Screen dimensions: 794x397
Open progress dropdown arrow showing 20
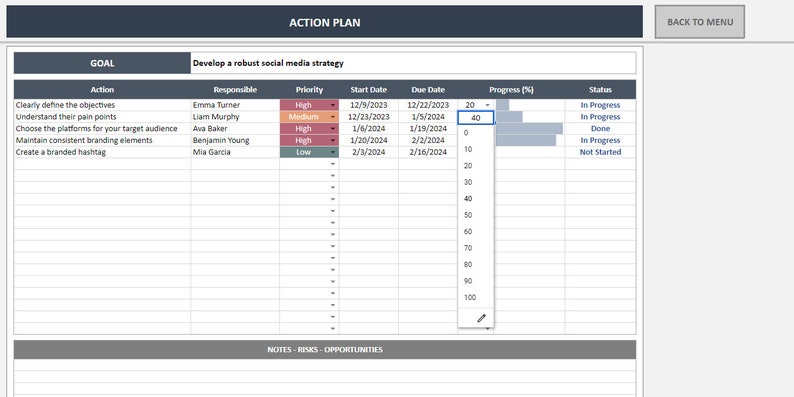click(x=487, y=105)
